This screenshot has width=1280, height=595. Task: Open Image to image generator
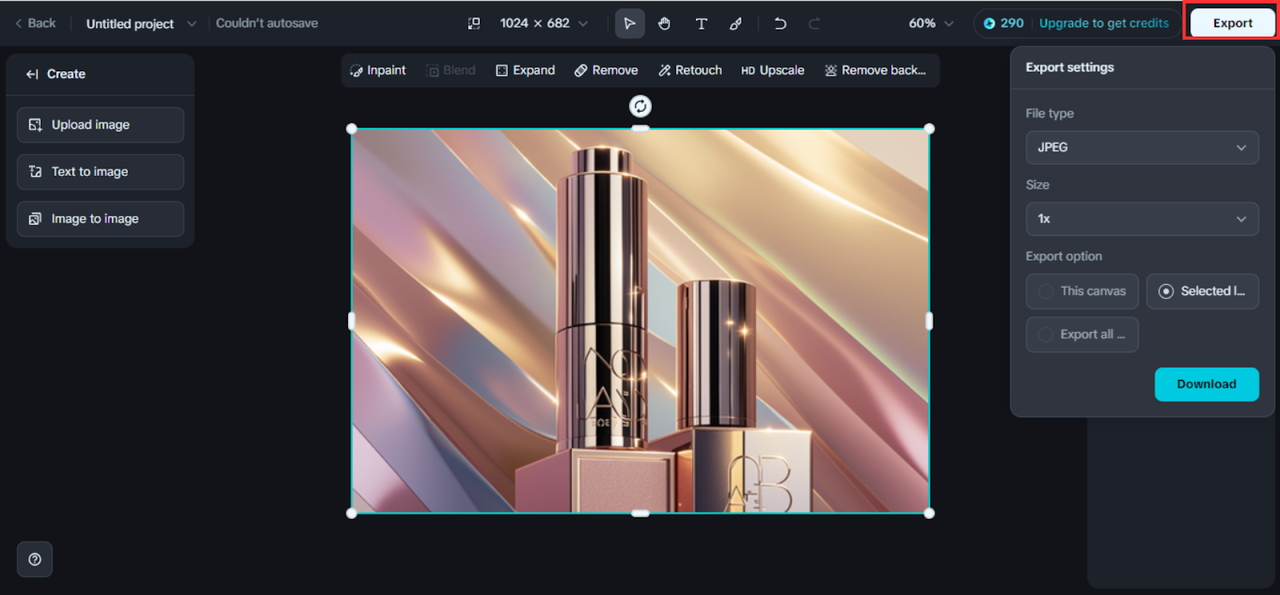click(101, 219)
